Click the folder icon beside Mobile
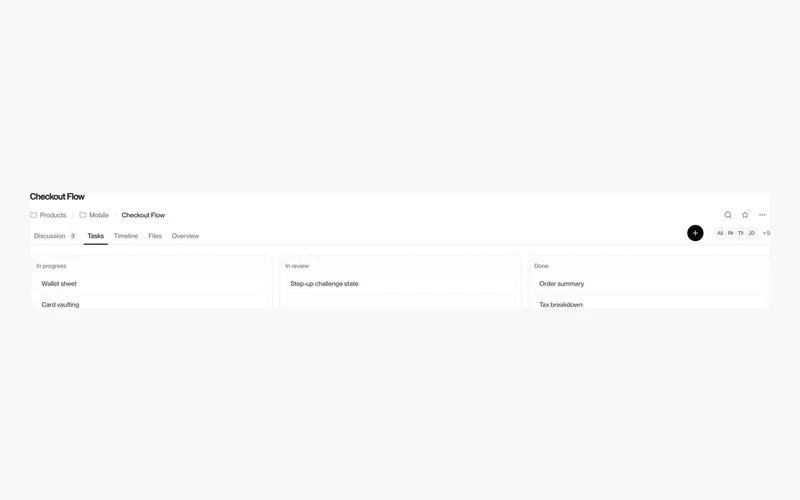800x500 pixels. pos(83,215)
